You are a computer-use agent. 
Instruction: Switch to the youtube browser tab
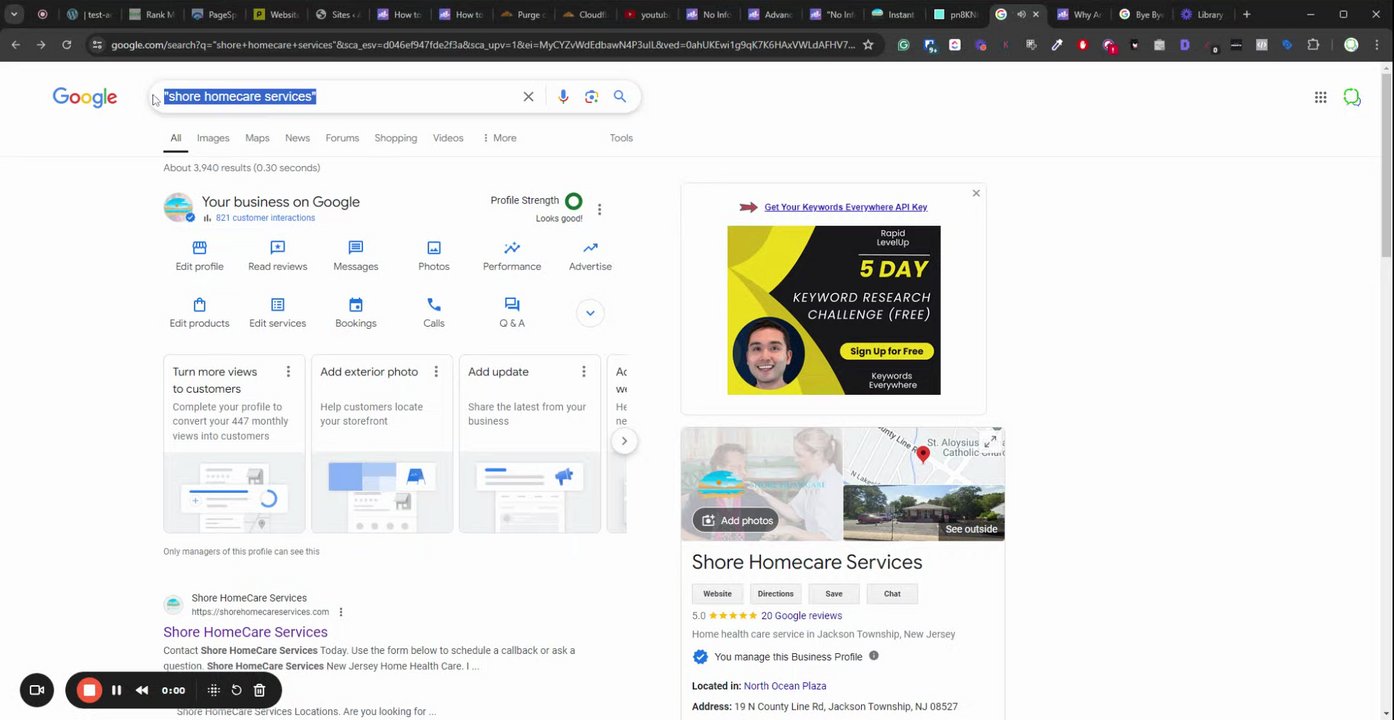tap(645, 14)
